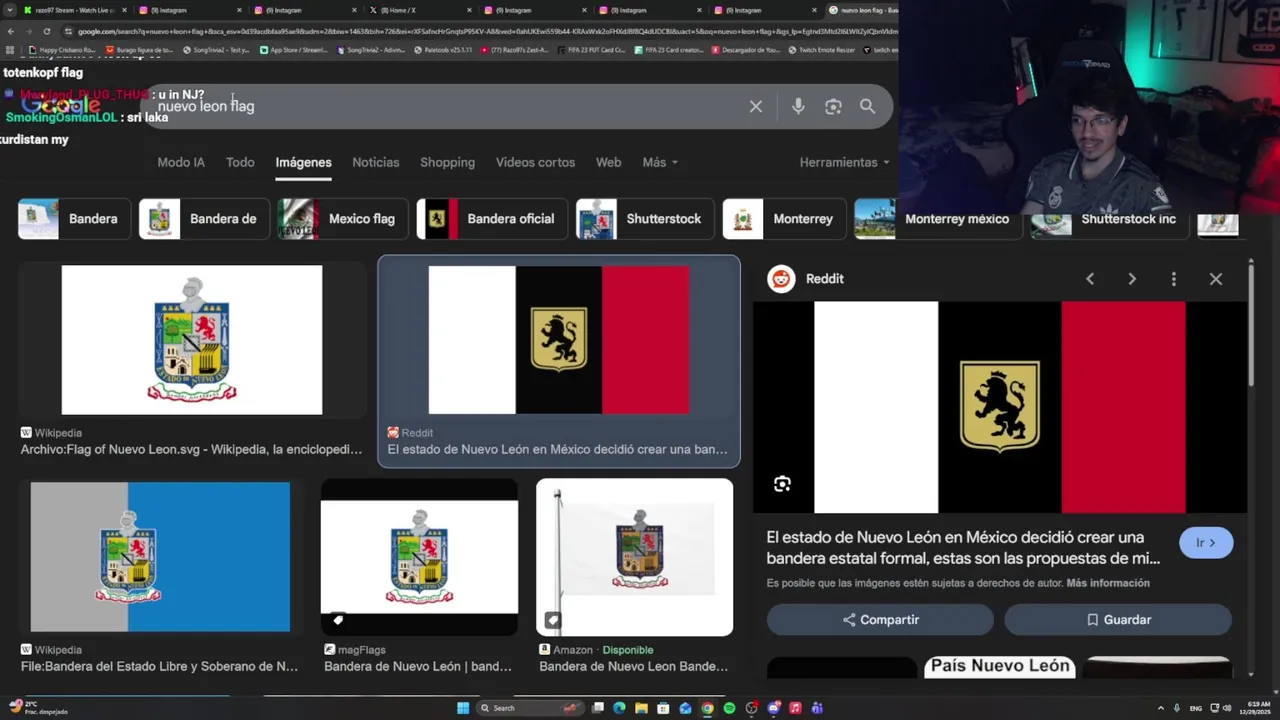This screenshot has height=720, width=1280.
Task: Open the three-dot options in preview panel
Action: tap(1174, 279)
